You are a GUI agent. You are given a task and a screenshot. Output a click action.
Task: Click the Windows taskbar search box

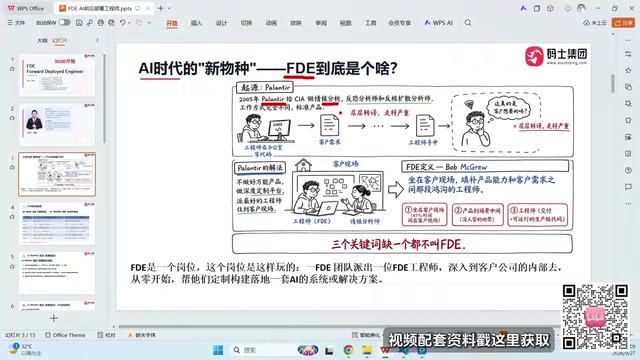pos(262,350)
